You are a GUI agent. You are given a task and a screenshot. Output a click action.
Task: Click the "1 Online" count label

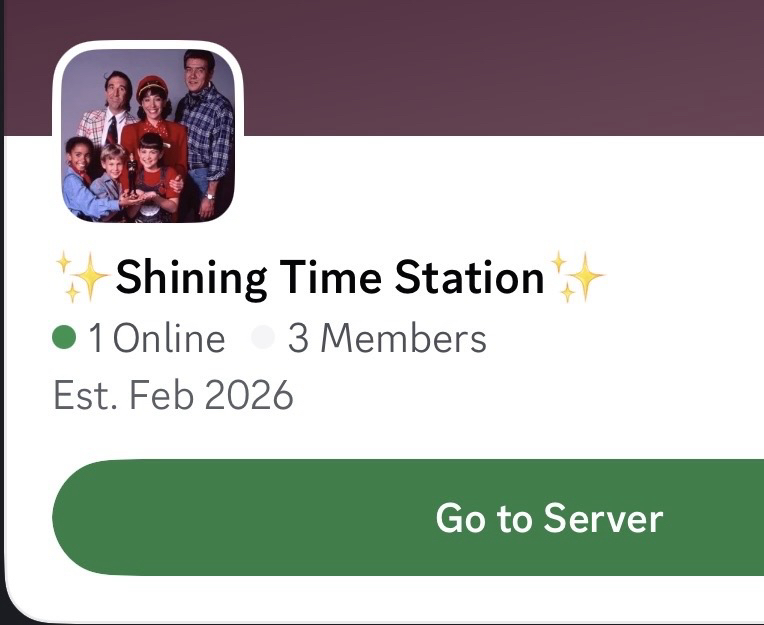pos(155,339)
